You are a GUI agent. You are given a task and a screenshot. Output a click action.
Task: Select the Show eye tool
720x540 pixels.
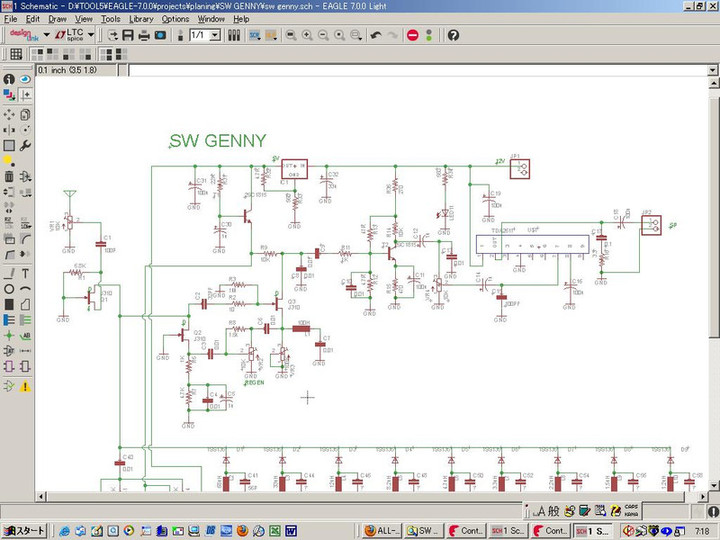[x=26, y=79]
